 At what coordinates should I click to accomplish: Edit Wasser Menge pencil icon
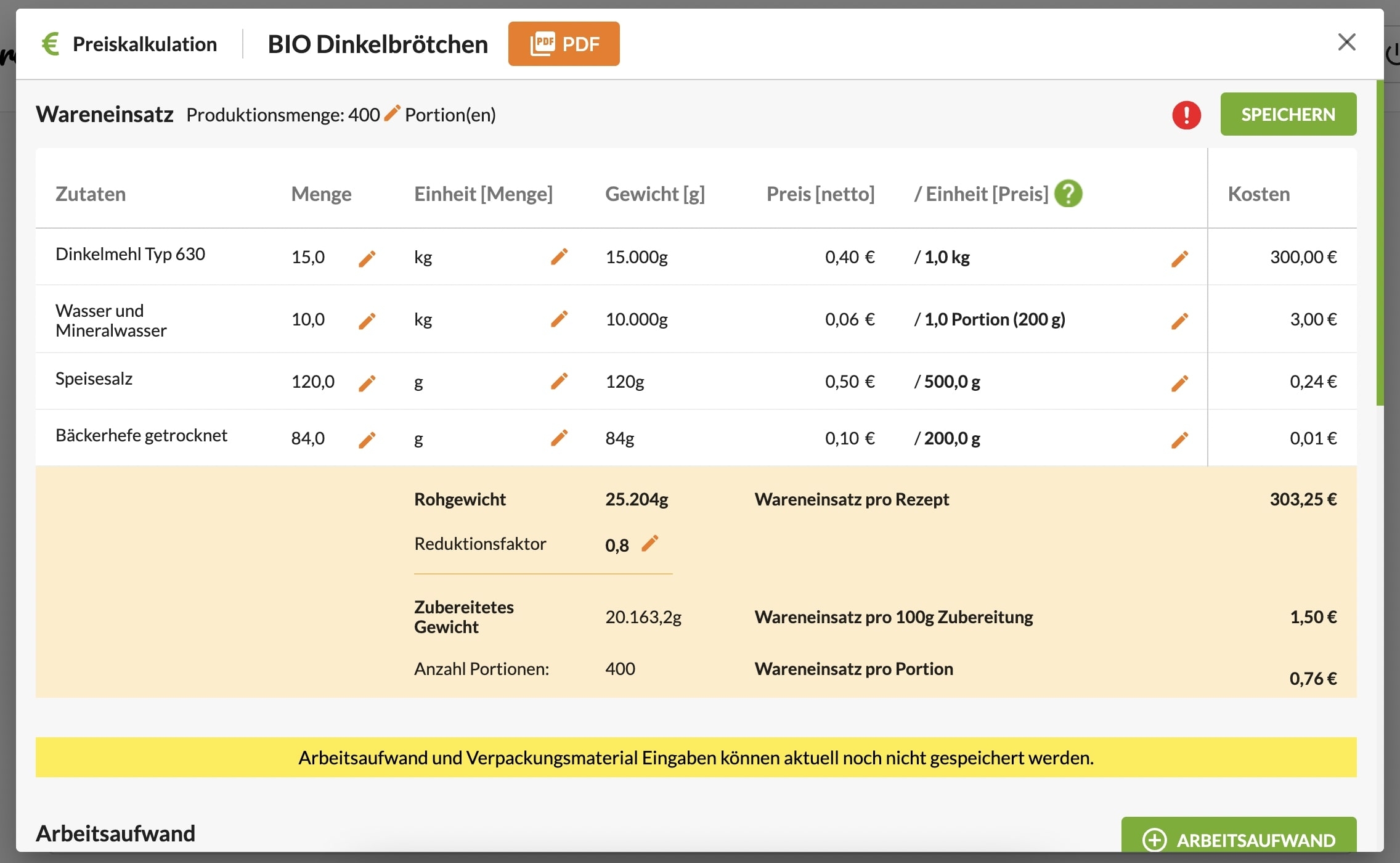coord(367,321)
